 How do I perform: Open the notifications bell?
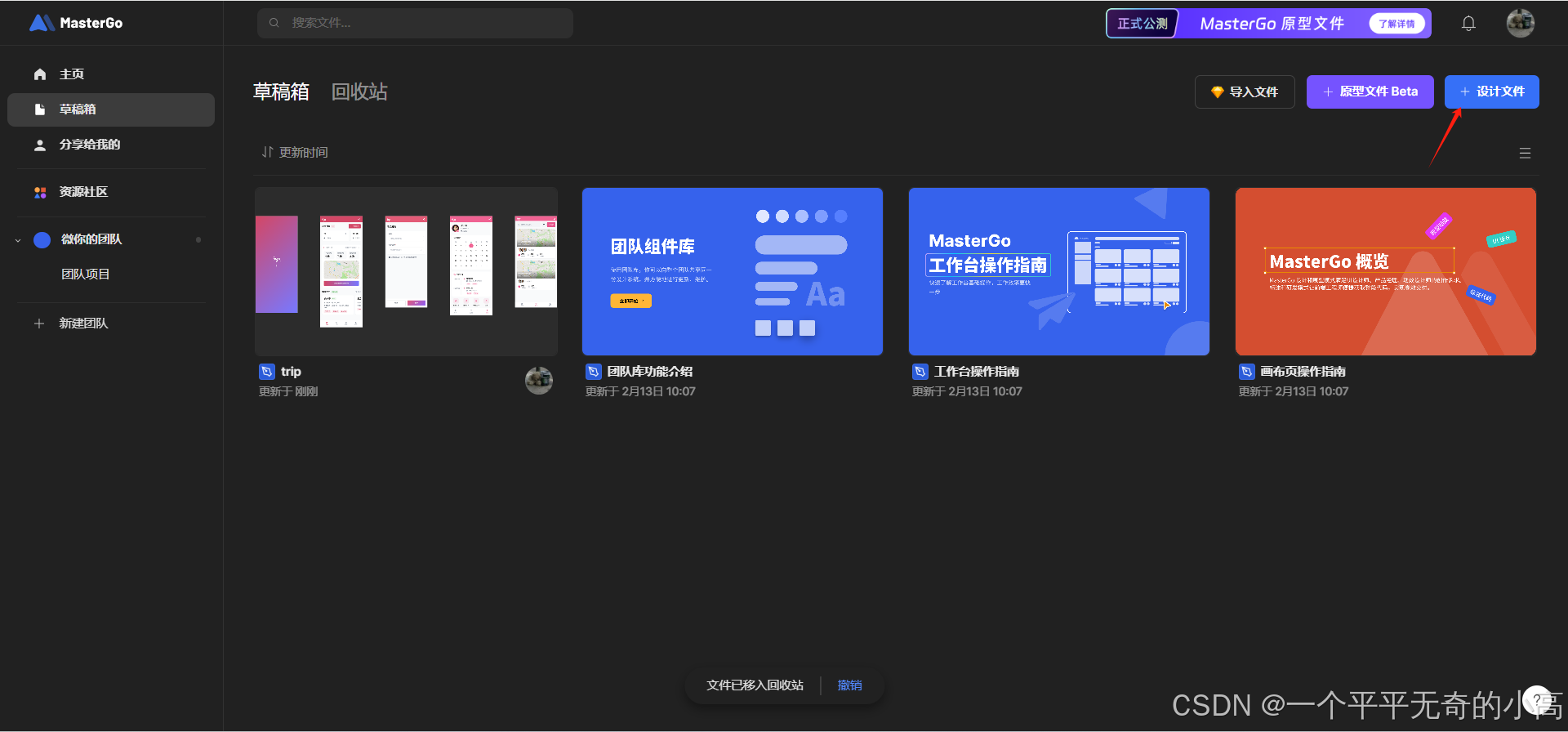(1468, 23)
